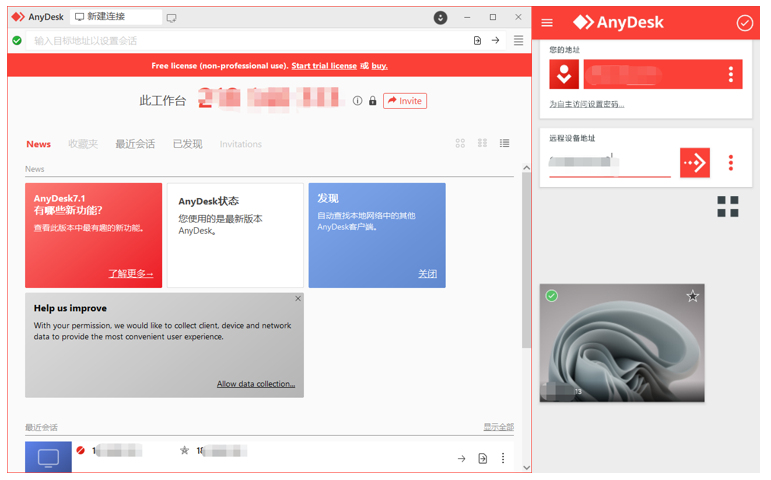
Task: Click 关闭 on the 发现 card
Action: tap(427, 274)
